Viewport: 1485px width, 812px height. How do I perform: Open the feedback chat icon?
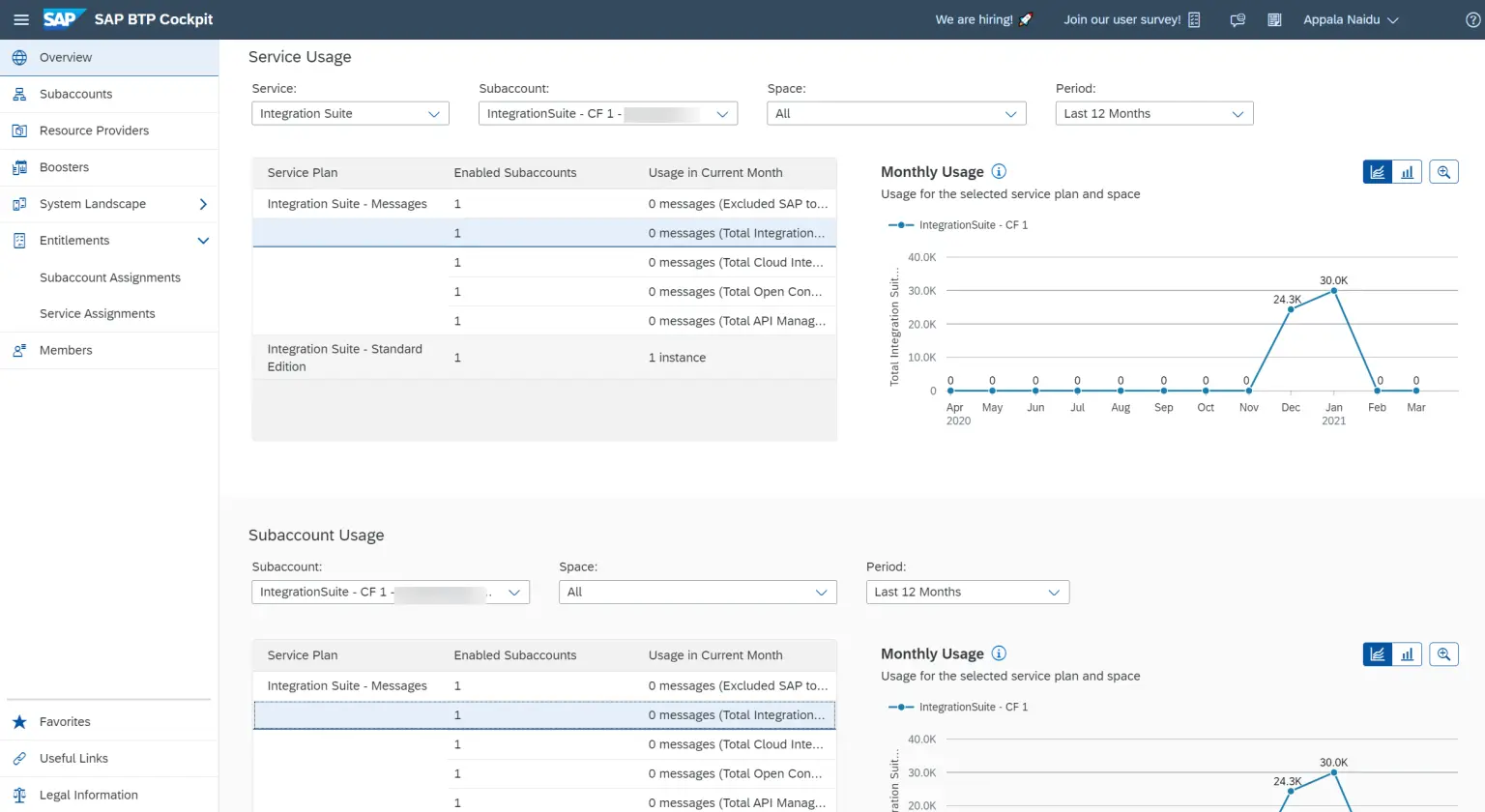[1237, 19]
